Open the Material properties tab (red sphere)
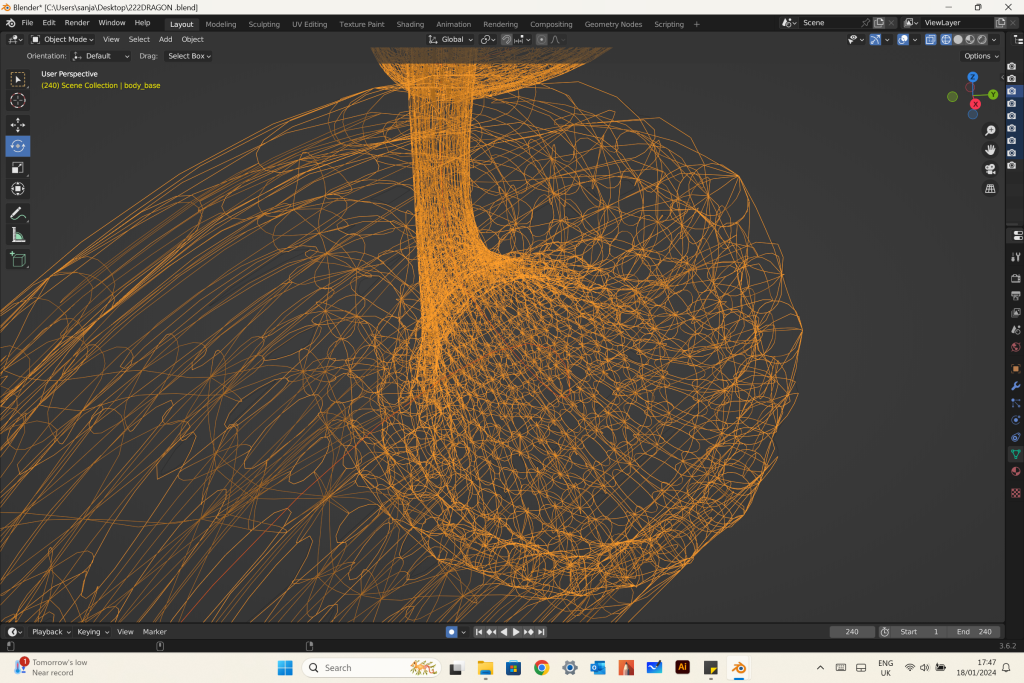The height and width of the screenshot is (683, 1024). 1016,471
